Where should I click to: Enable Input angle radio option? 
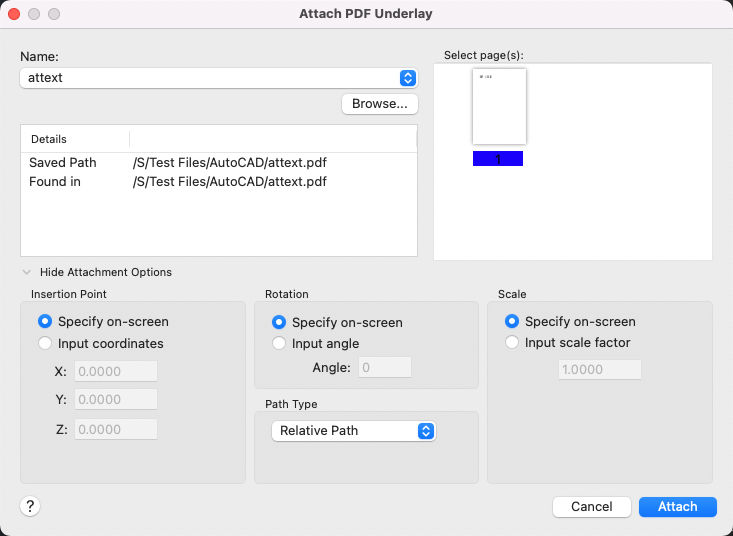(x=279, y=343)
